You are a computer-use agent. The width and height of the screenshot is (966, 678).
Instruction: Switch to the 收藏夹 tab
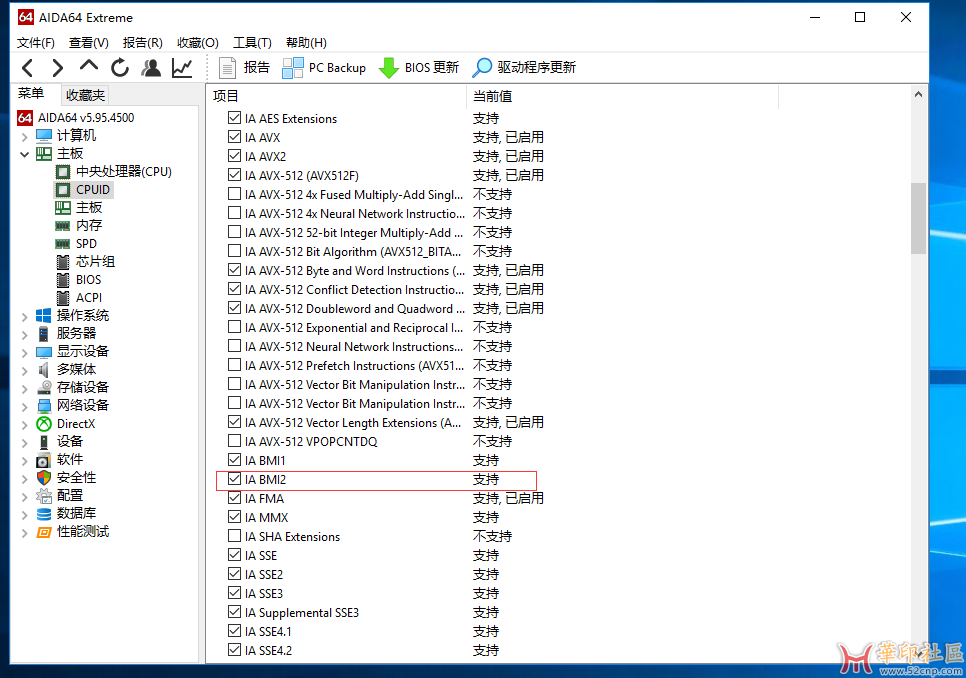(85, 95)
